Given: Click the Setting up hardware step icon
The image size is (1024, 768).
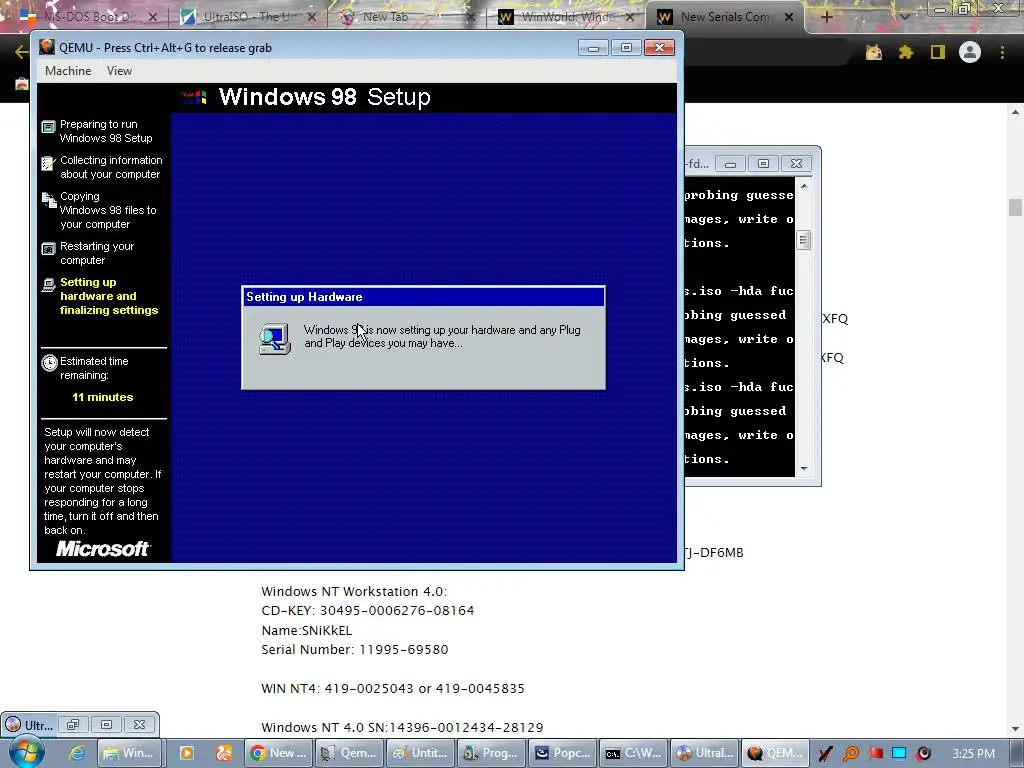Looking at the screenshot, I should pyautogui.click(x=48, y=285).
